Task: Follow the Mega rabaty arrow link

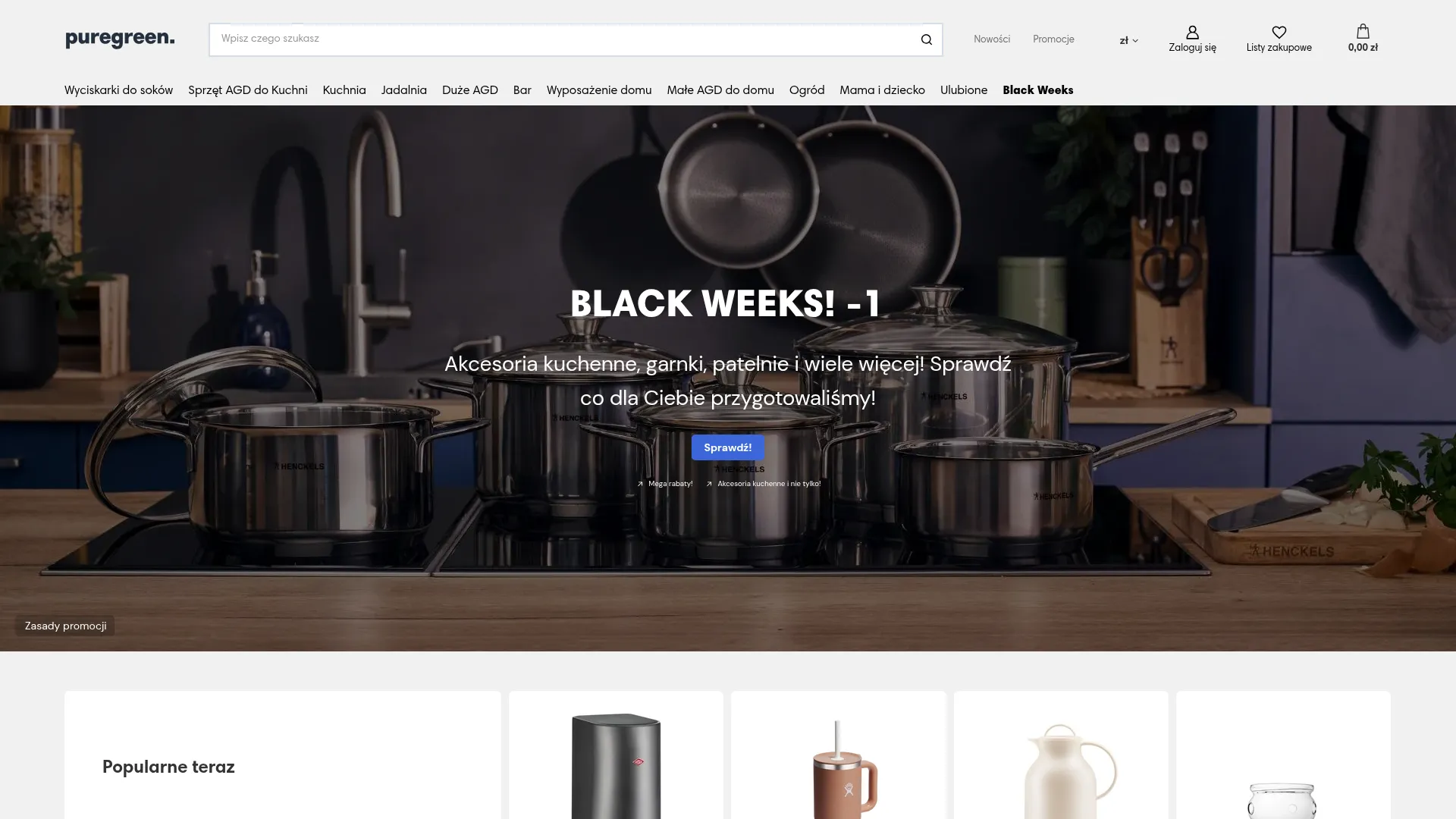Action: click(665, 484)
